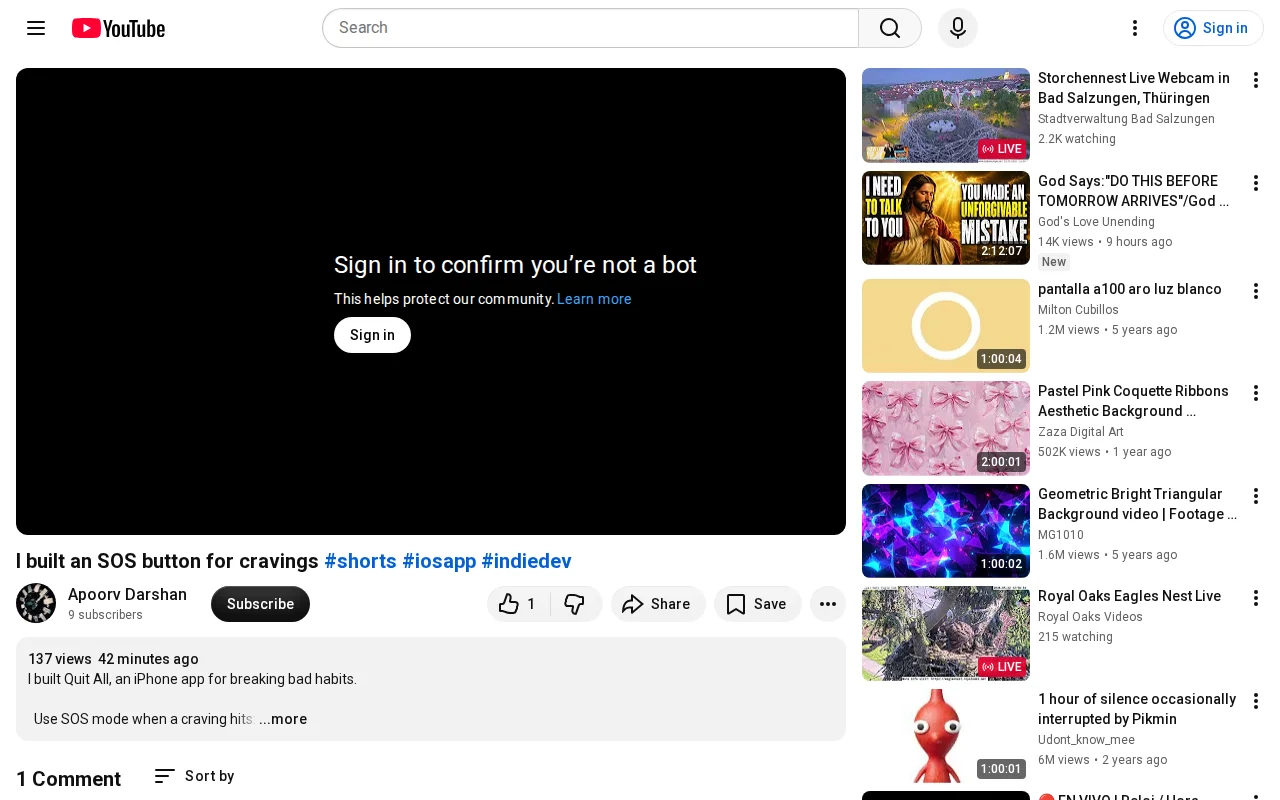The image size is (1280, 800).
Task: Click channel God's Love Unending
Action: point(1096,222)
